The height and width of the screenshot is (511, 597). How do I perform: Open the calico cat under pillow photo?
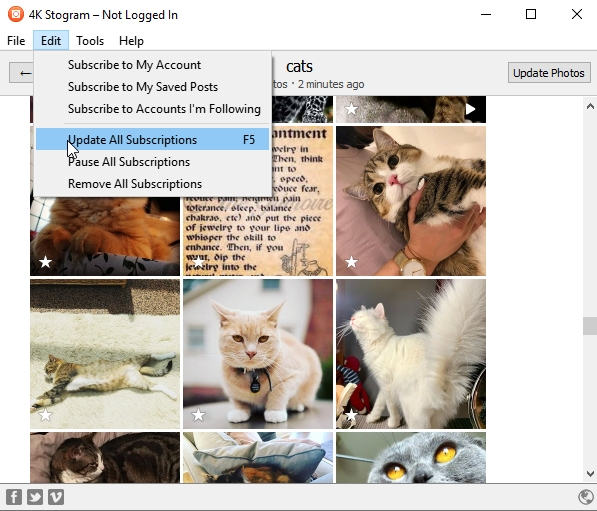[258, 458]
